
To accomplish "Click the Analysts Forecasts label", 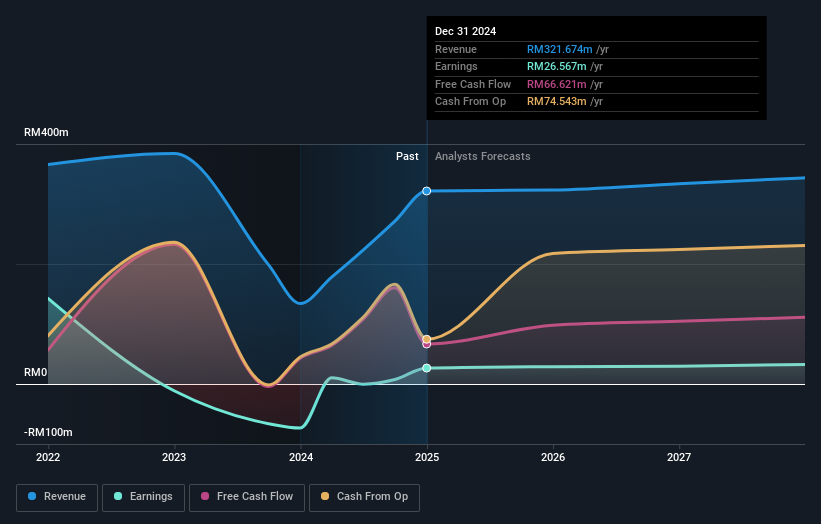I will point(482,156).
